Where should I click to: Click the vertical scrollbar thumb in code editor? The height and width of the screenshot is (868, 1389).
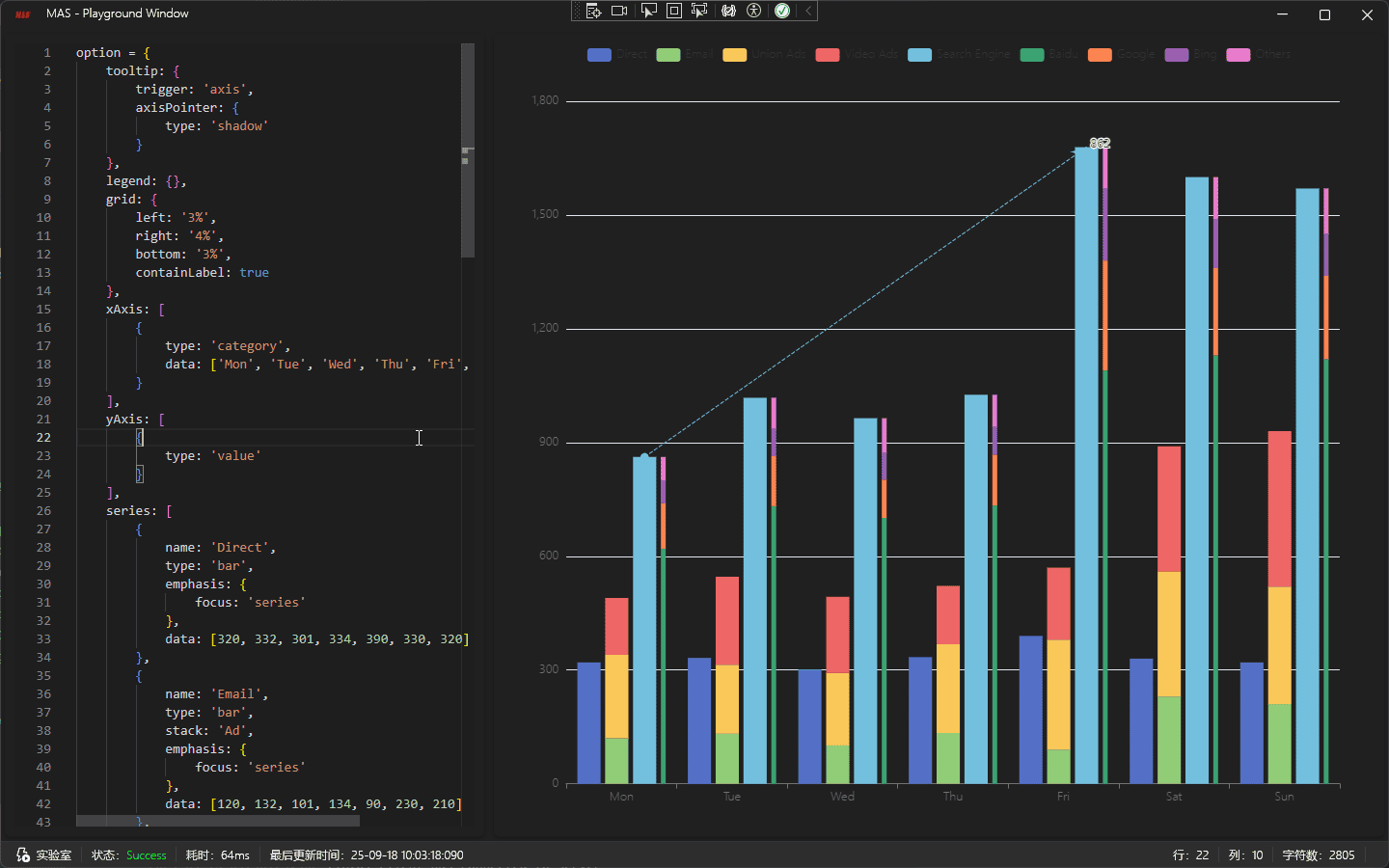click(x=468, y=150)
